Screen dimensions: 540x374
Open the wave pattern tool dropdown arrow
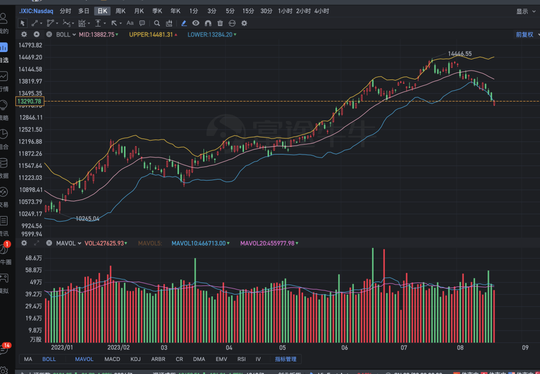coord(73,23)
